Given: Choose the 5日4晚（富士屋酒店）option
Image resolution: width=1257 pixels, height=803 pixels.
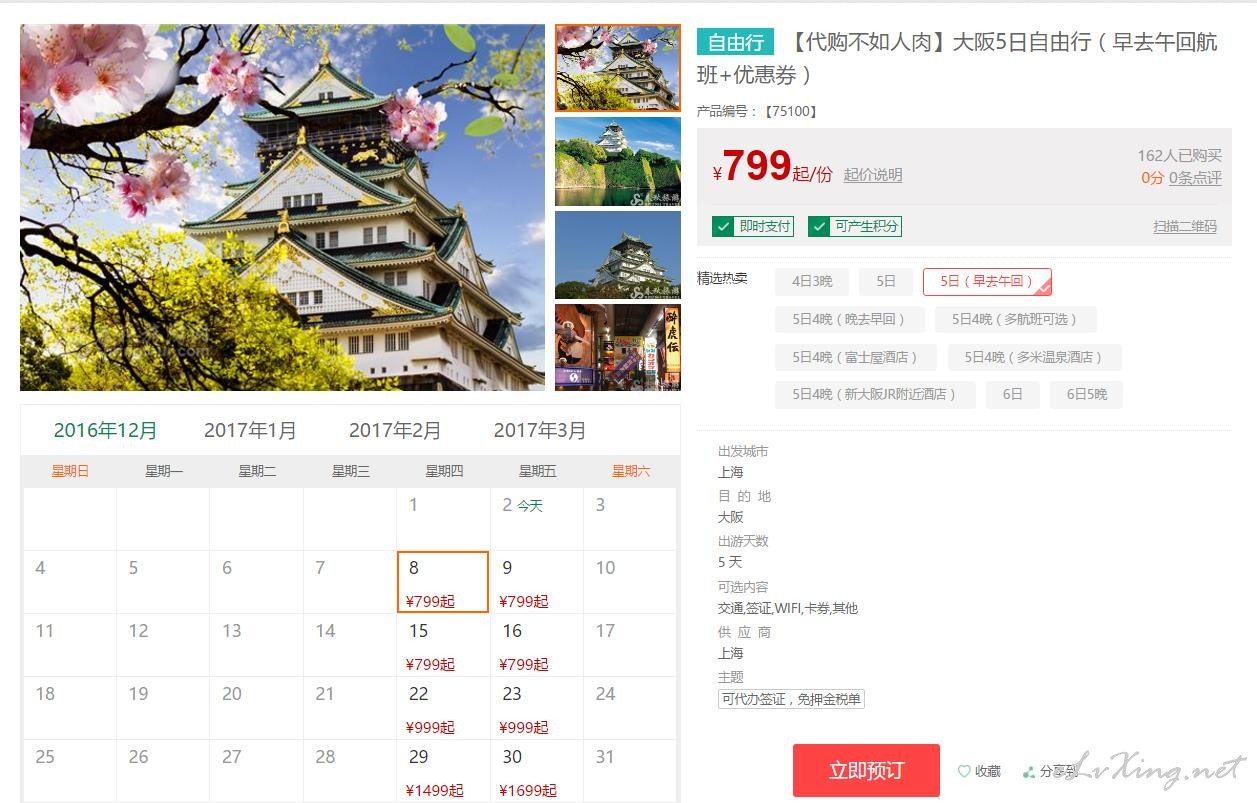Looking at the screenshot, I should pos(856,357).
